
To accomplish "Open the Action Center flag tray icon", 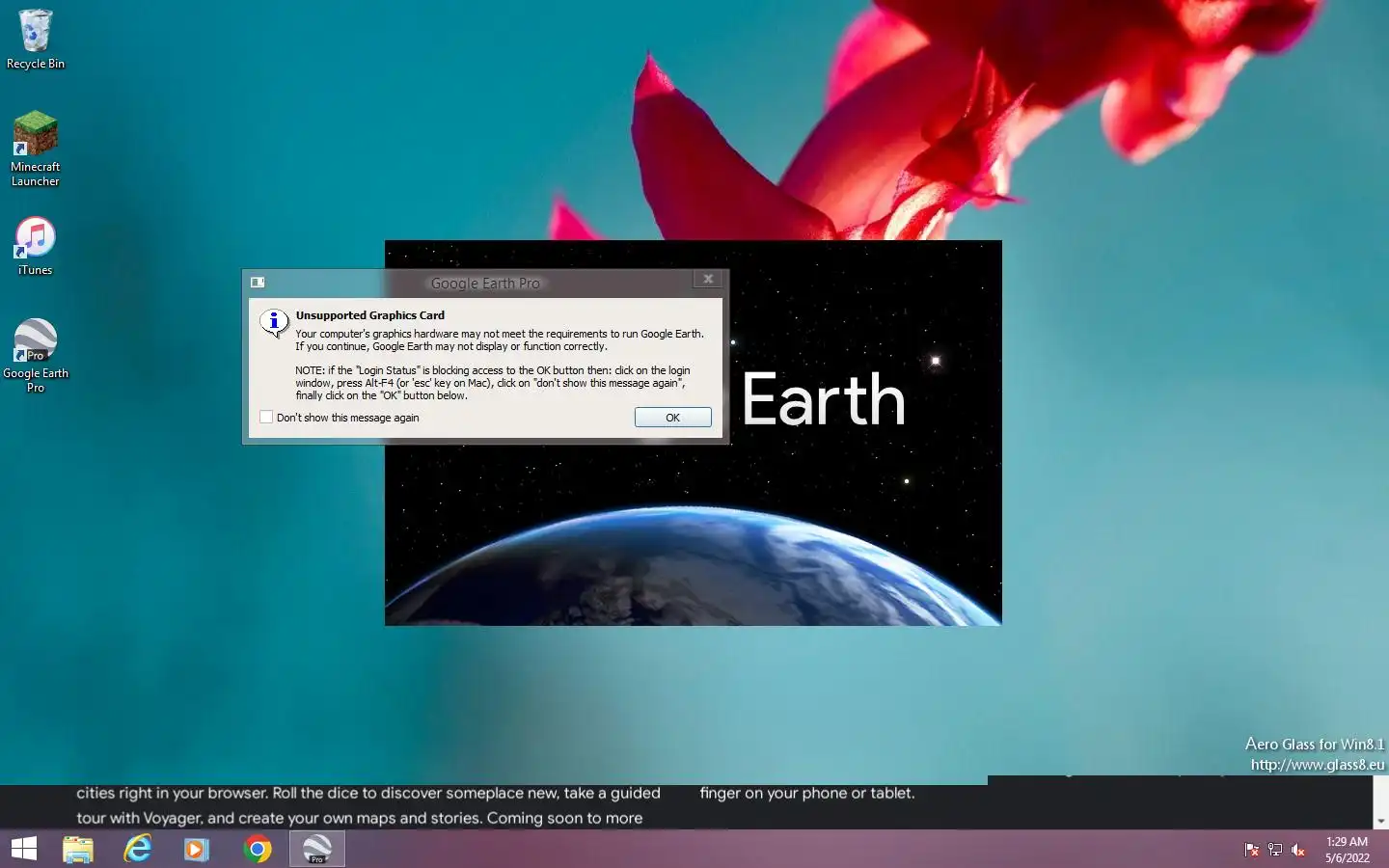I will pos(1252,850).
